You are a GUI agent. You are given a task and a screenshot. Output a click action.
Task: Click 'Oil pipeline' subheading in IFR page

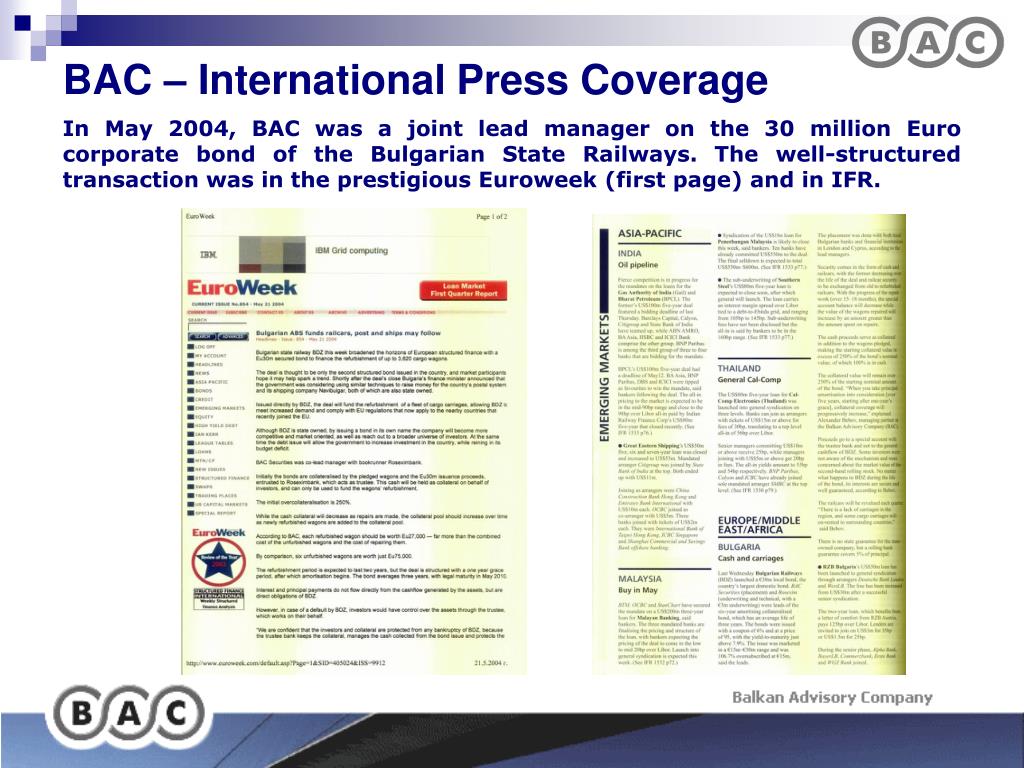[x=638, y=265]
